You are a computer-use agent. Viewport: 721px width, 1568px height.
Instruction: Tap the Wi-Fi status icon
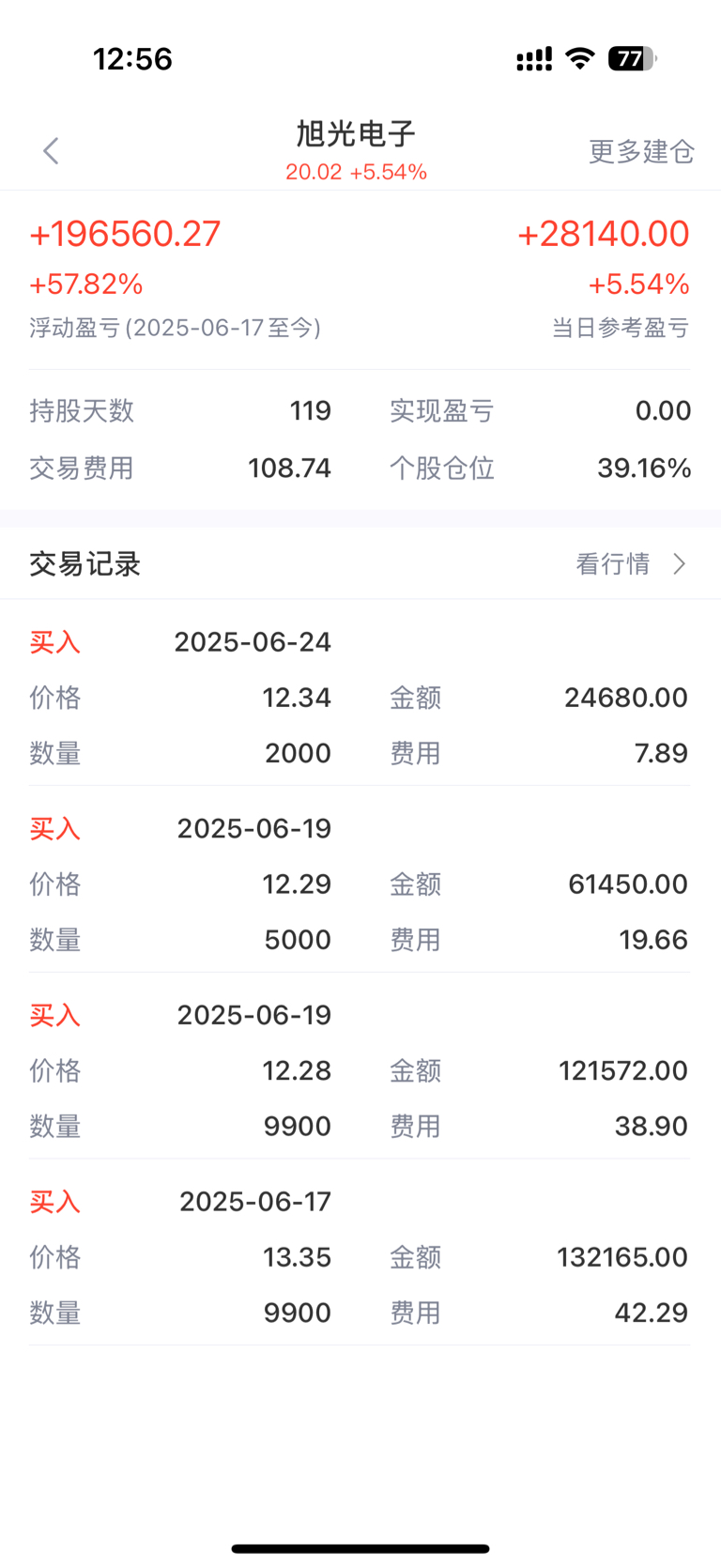(x=580, y=59)
